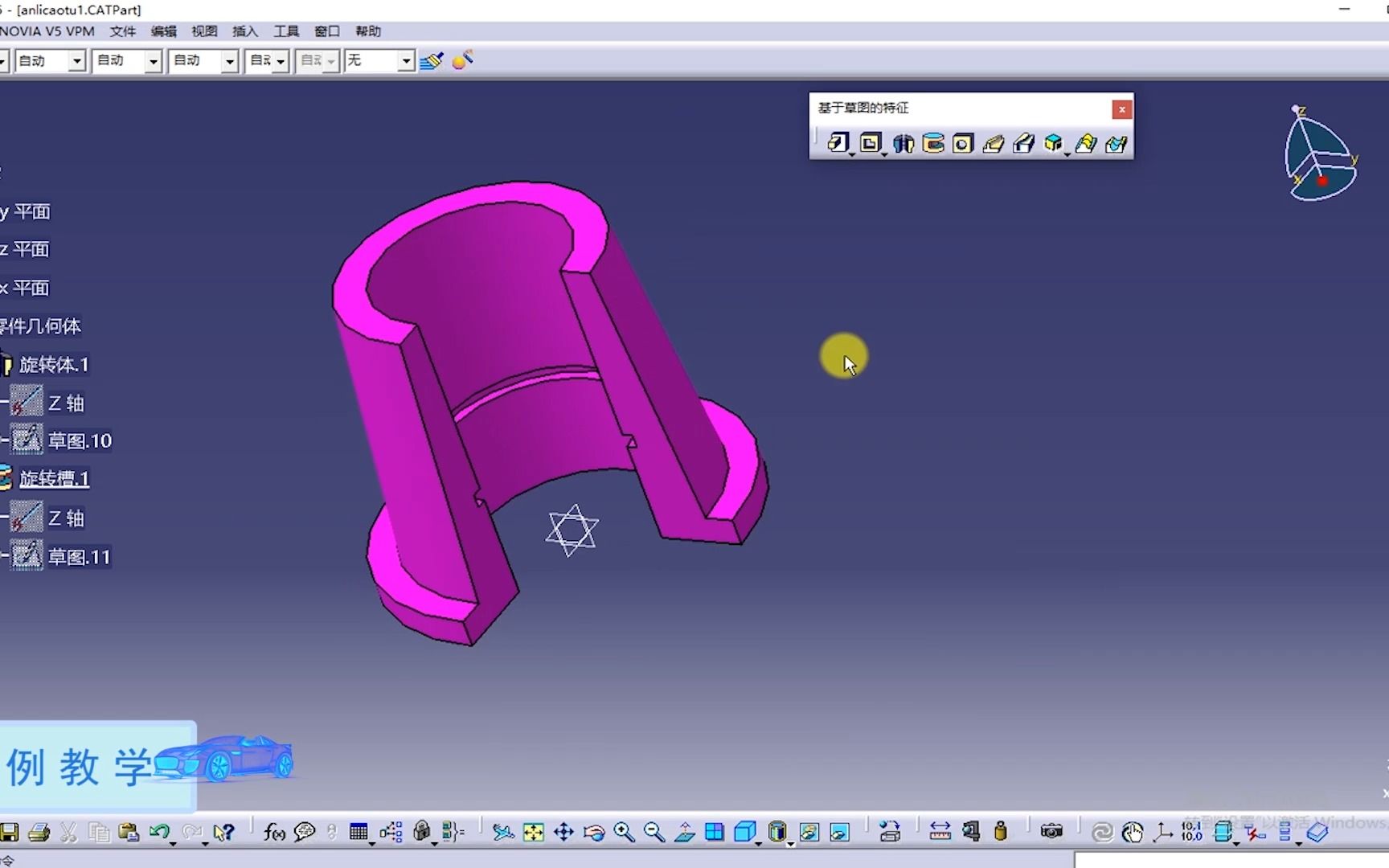
Task: Click the Painter graphic properties brush icon
Action: [x=432, y=60]
